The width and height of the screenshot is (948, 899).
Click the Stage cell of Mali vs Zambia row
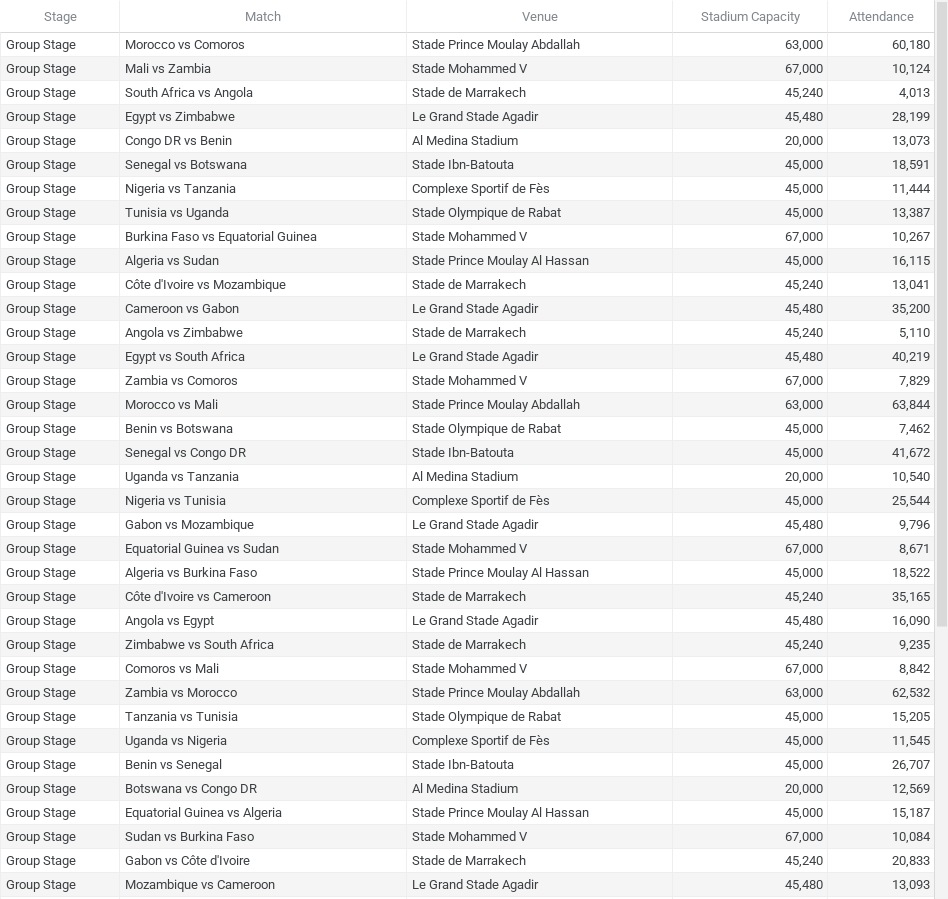coord(41,69)
